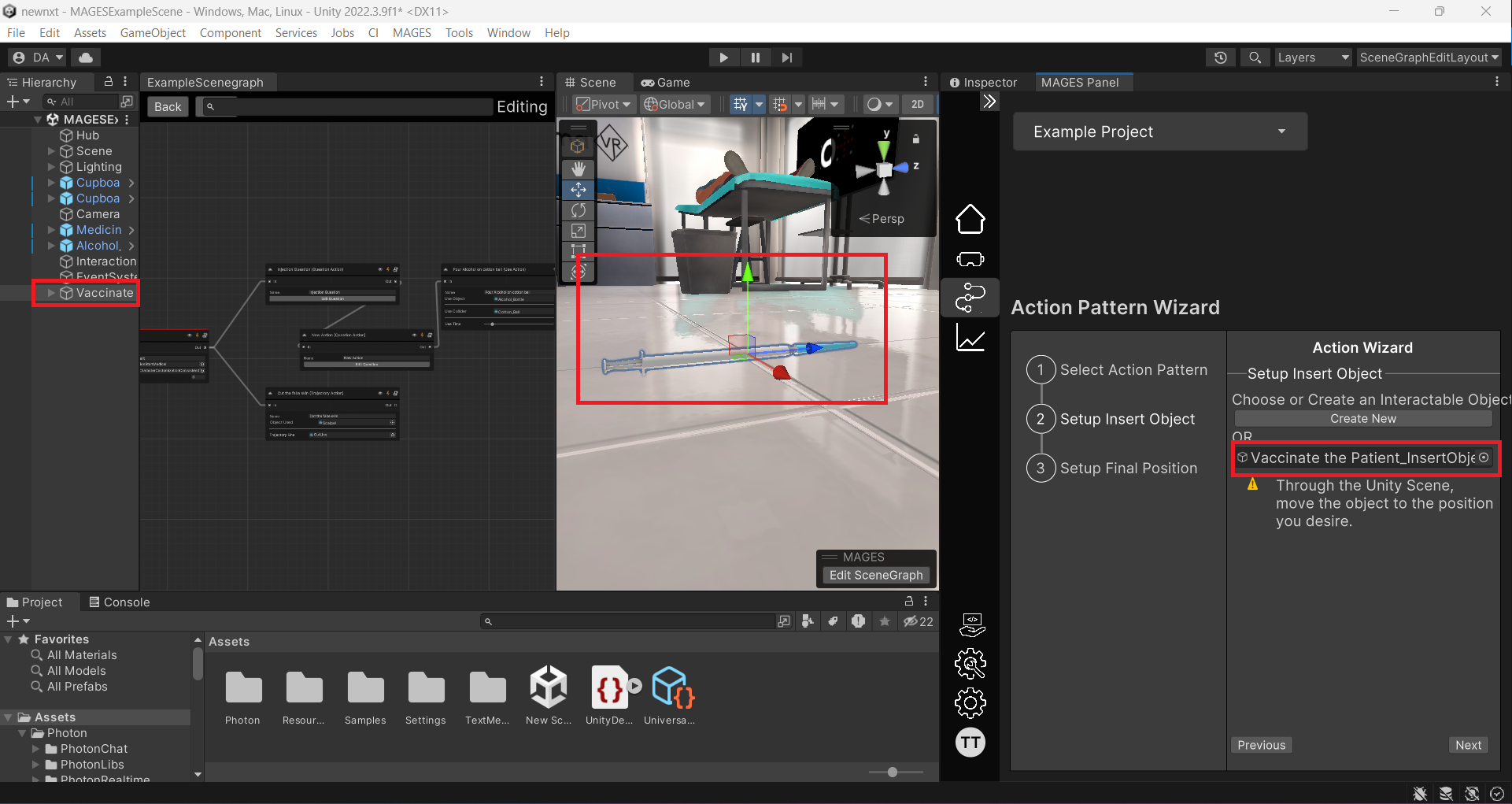
Task: Click favorites star filter in Project panel
Action: click(x=885, y=621)
